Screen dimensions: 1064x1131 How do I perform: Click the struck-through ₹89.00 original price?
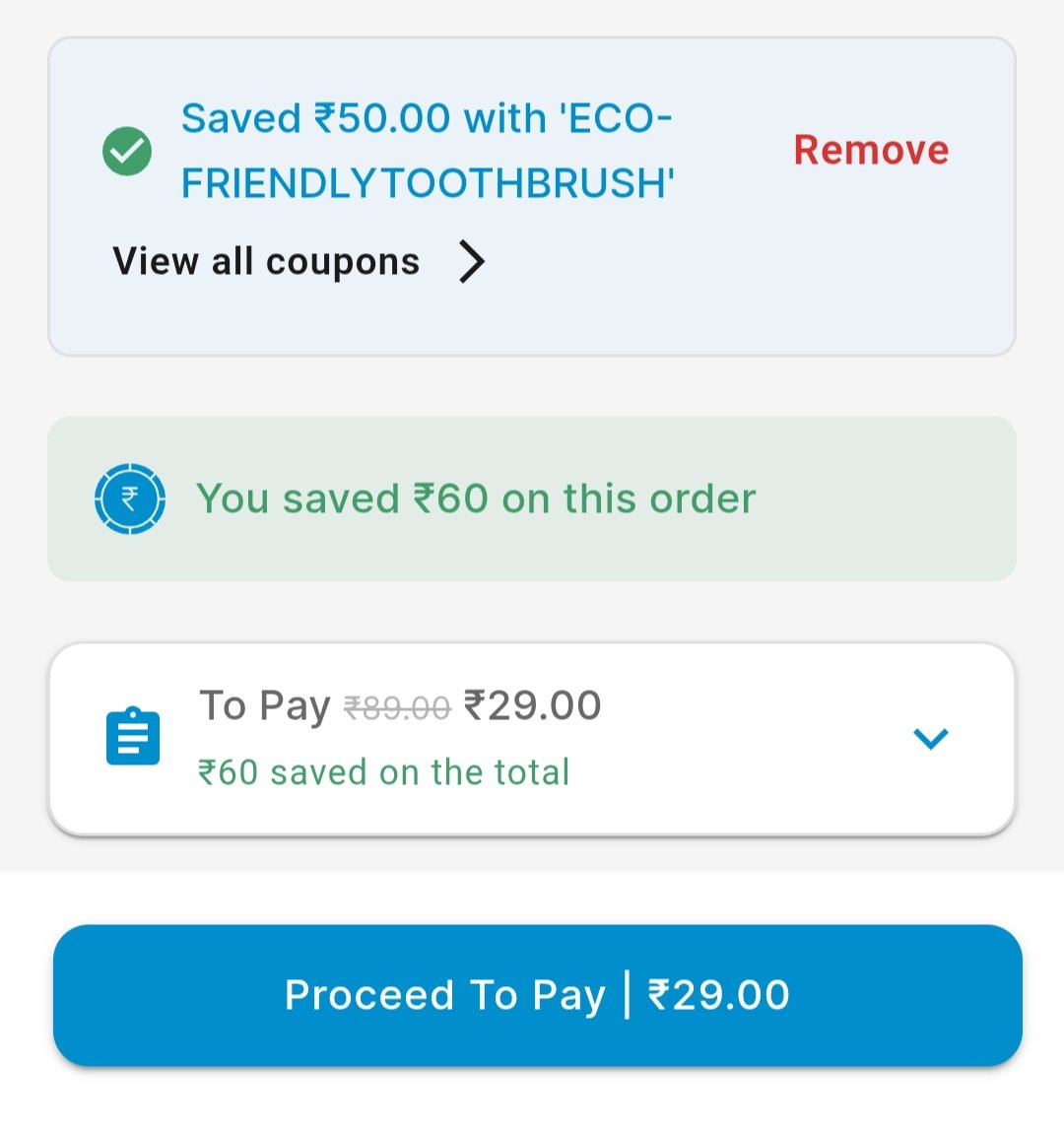pos(397,708)
